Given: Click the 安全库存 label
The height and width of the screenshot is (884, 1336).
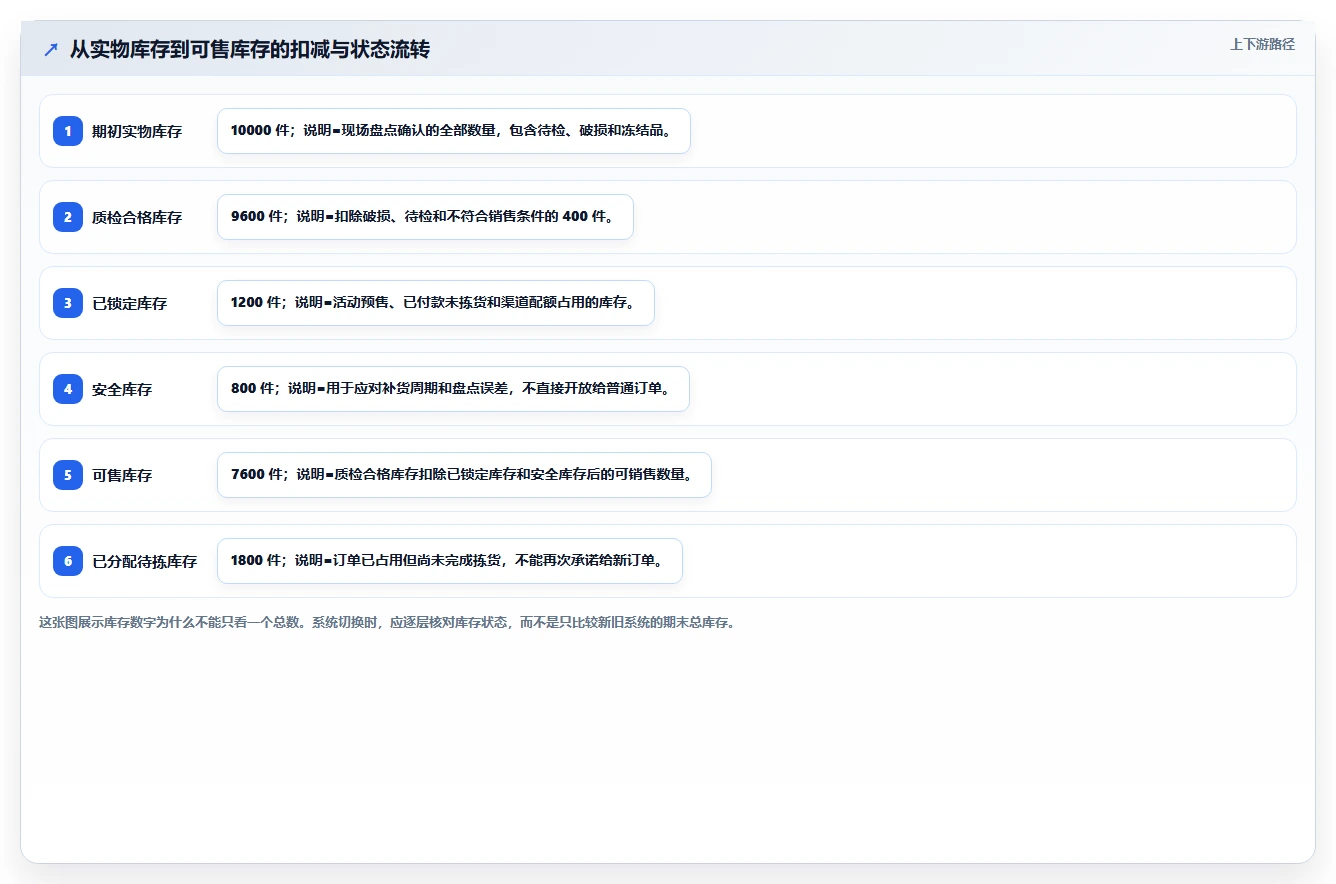Looking at the screenshot, I should point(122,389).
